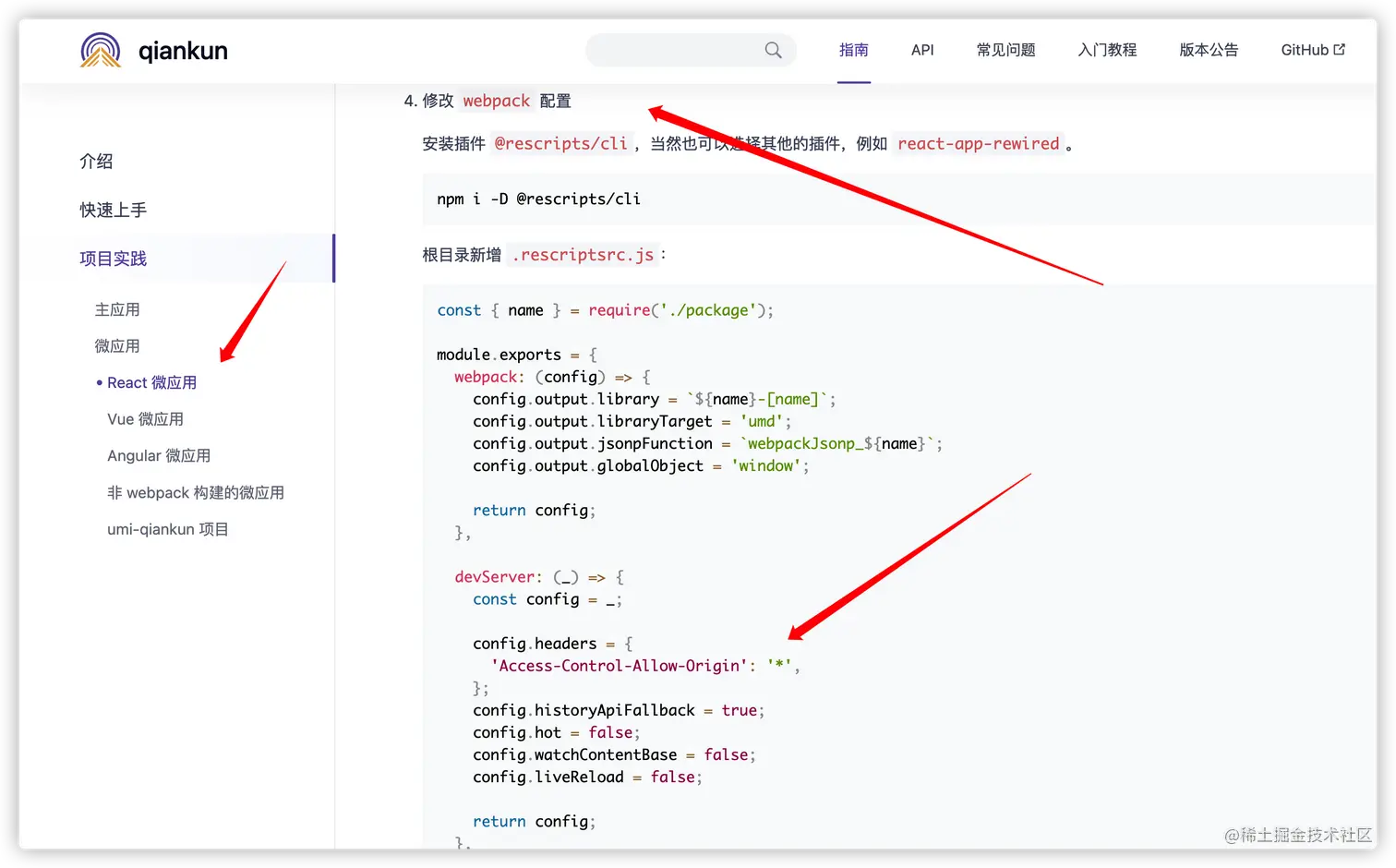Click the 'Access-Control-Allow-Origin' line

645,666
